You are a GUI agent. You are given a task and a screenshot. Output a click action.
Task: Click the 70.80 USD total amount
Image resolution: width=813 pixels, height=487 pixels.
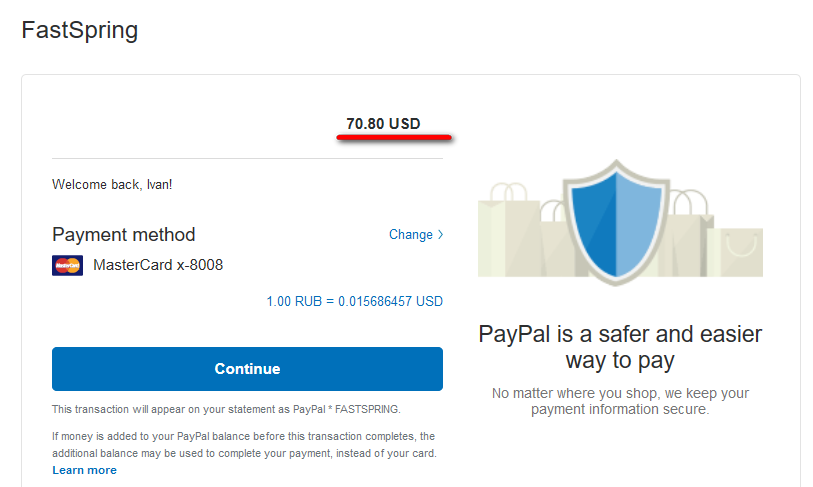point(383,124)
